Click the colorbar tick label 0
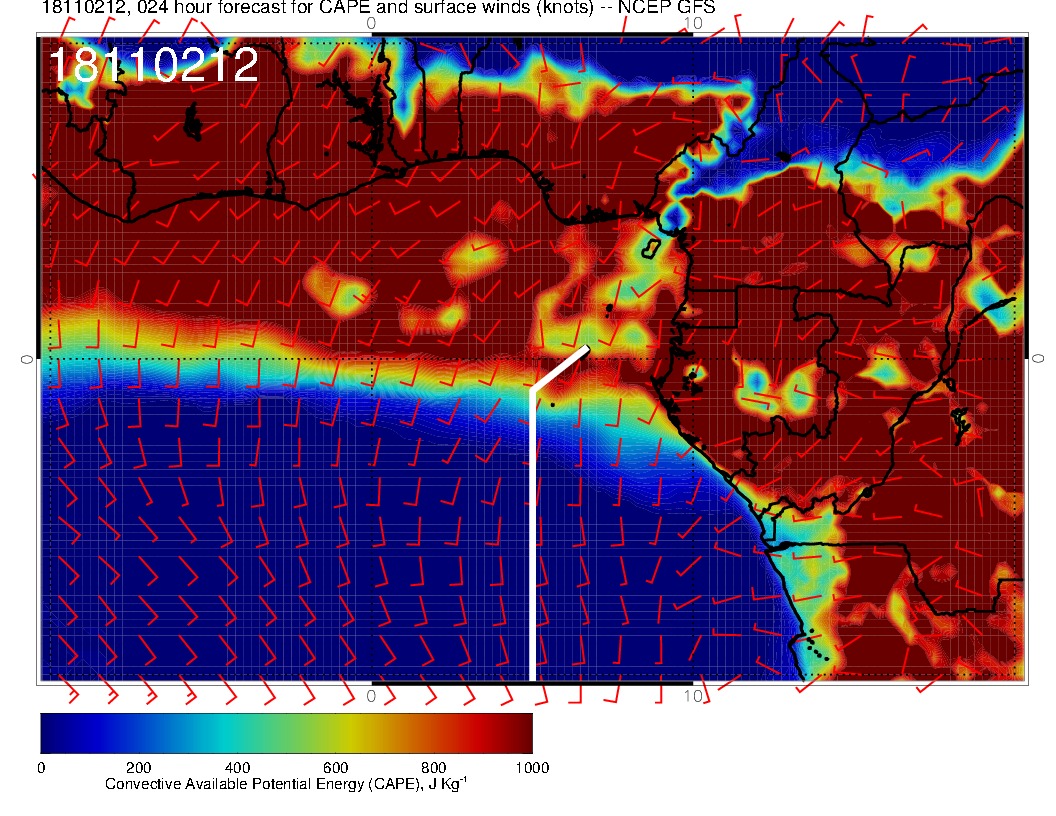 (41, 768)
